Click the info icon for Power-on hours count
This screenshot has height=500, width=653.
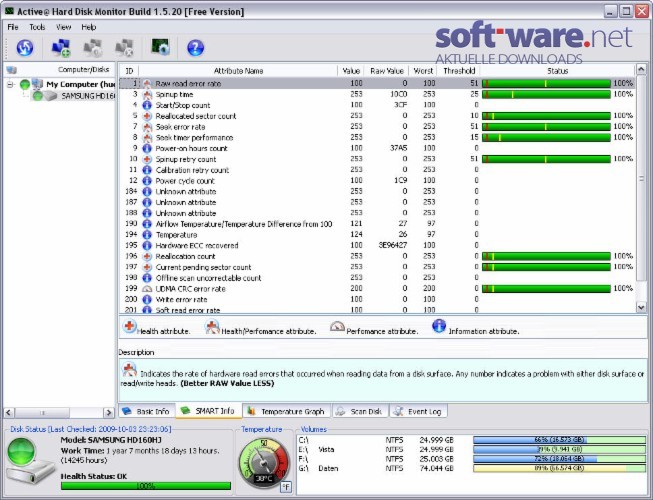[147, 149]
